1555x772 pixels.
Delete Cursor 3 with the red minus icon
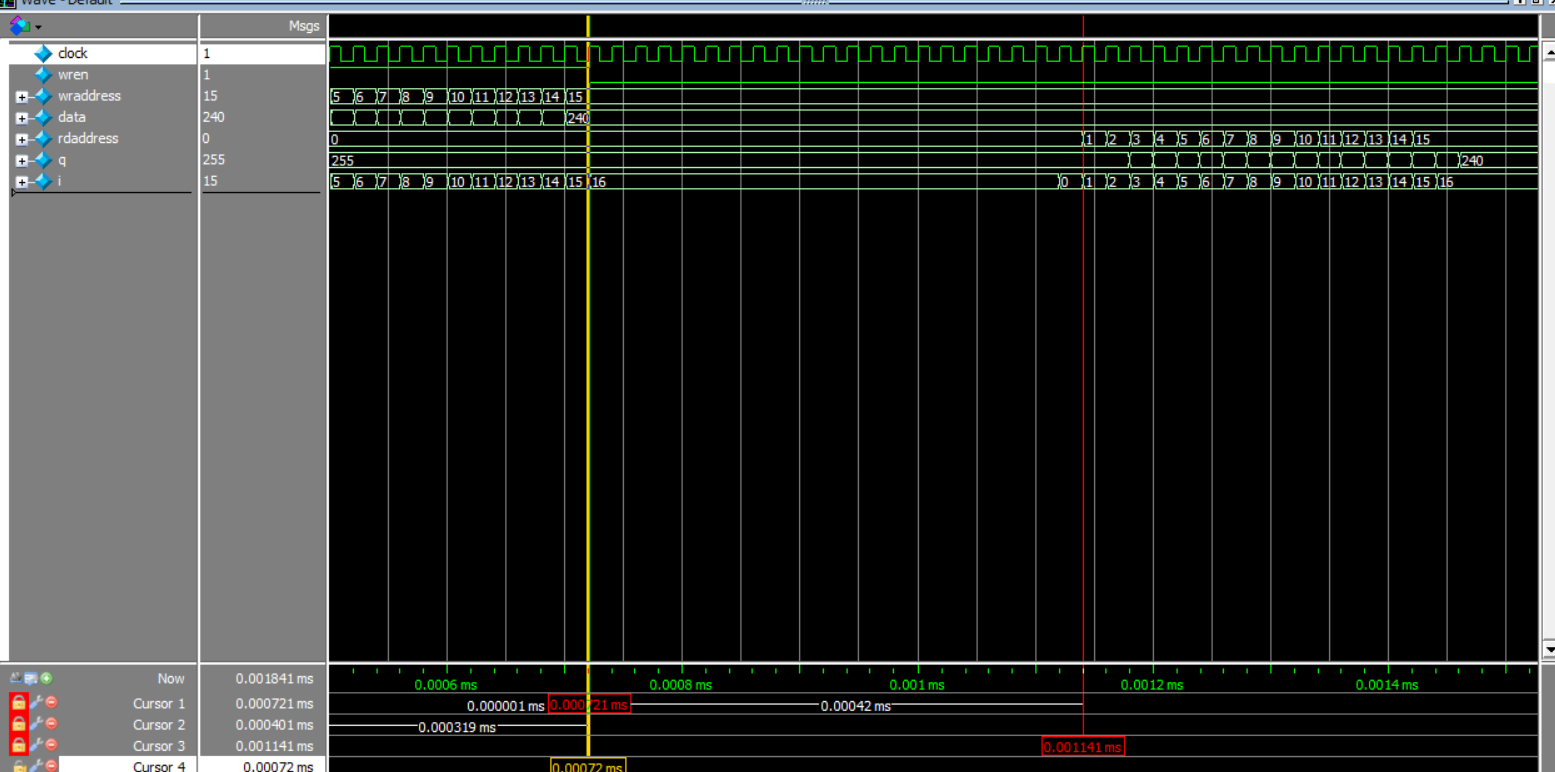50,745
